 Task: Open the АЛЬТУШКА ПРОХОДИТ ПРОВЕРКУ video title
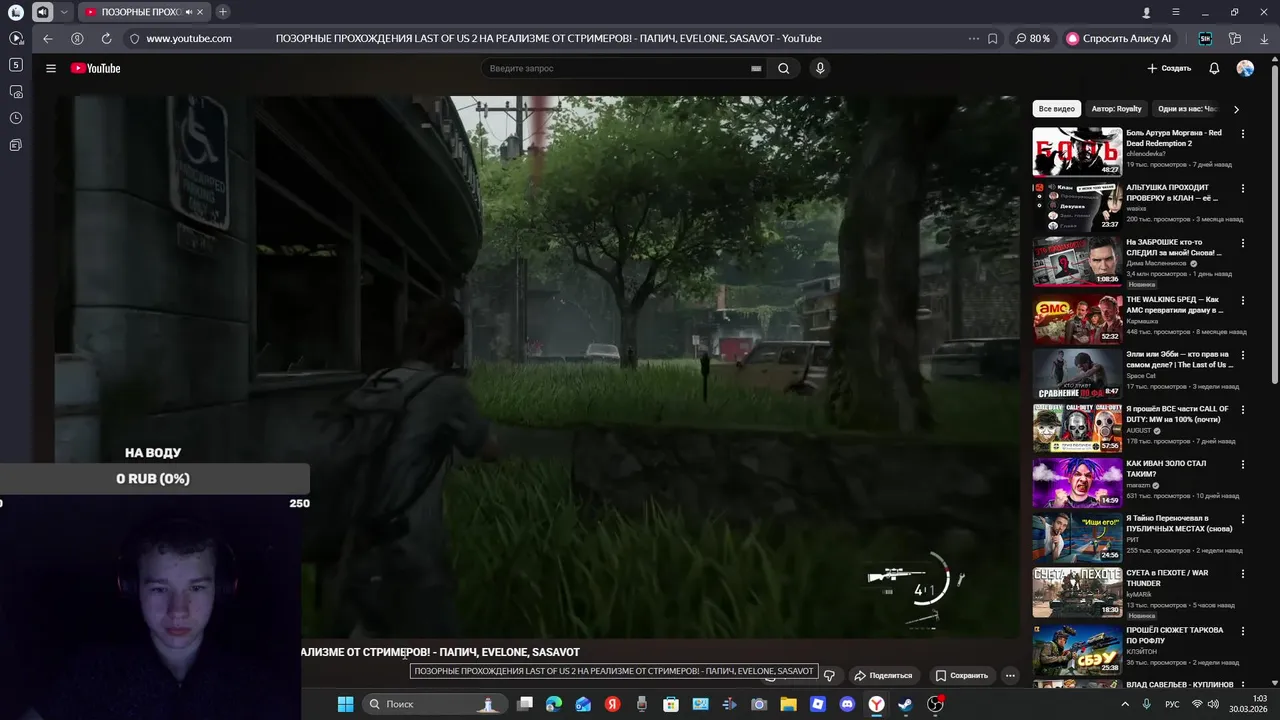(1172, 193)
